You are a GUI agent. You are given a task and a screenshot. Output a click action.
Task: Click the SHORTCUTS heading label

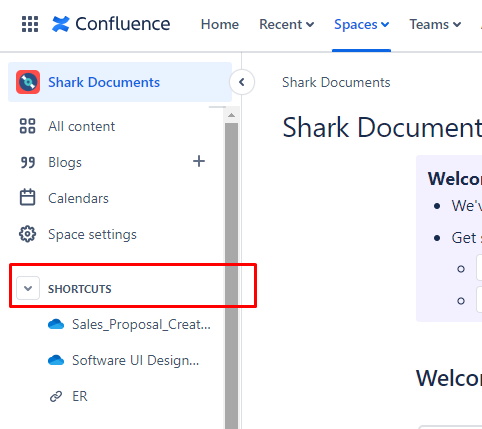[80, 289]
